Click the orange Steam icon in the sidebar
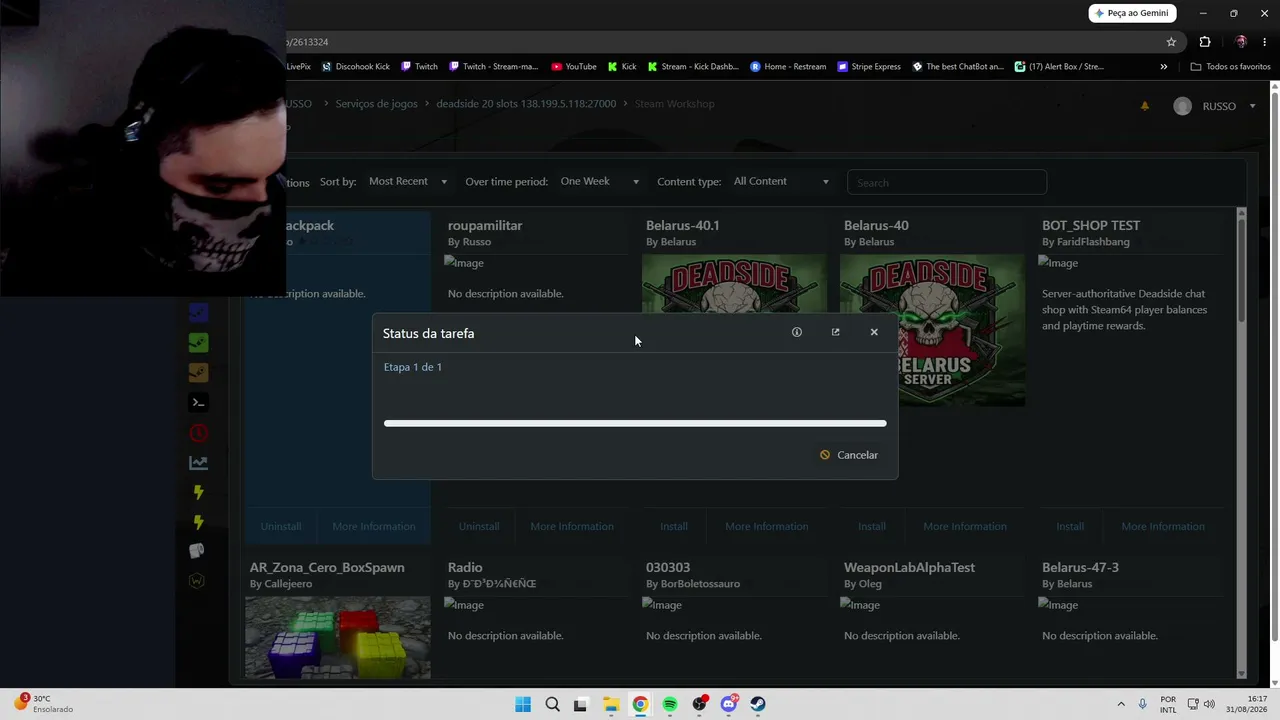The height and width of the screenshot is (720, 1280). 198,372
